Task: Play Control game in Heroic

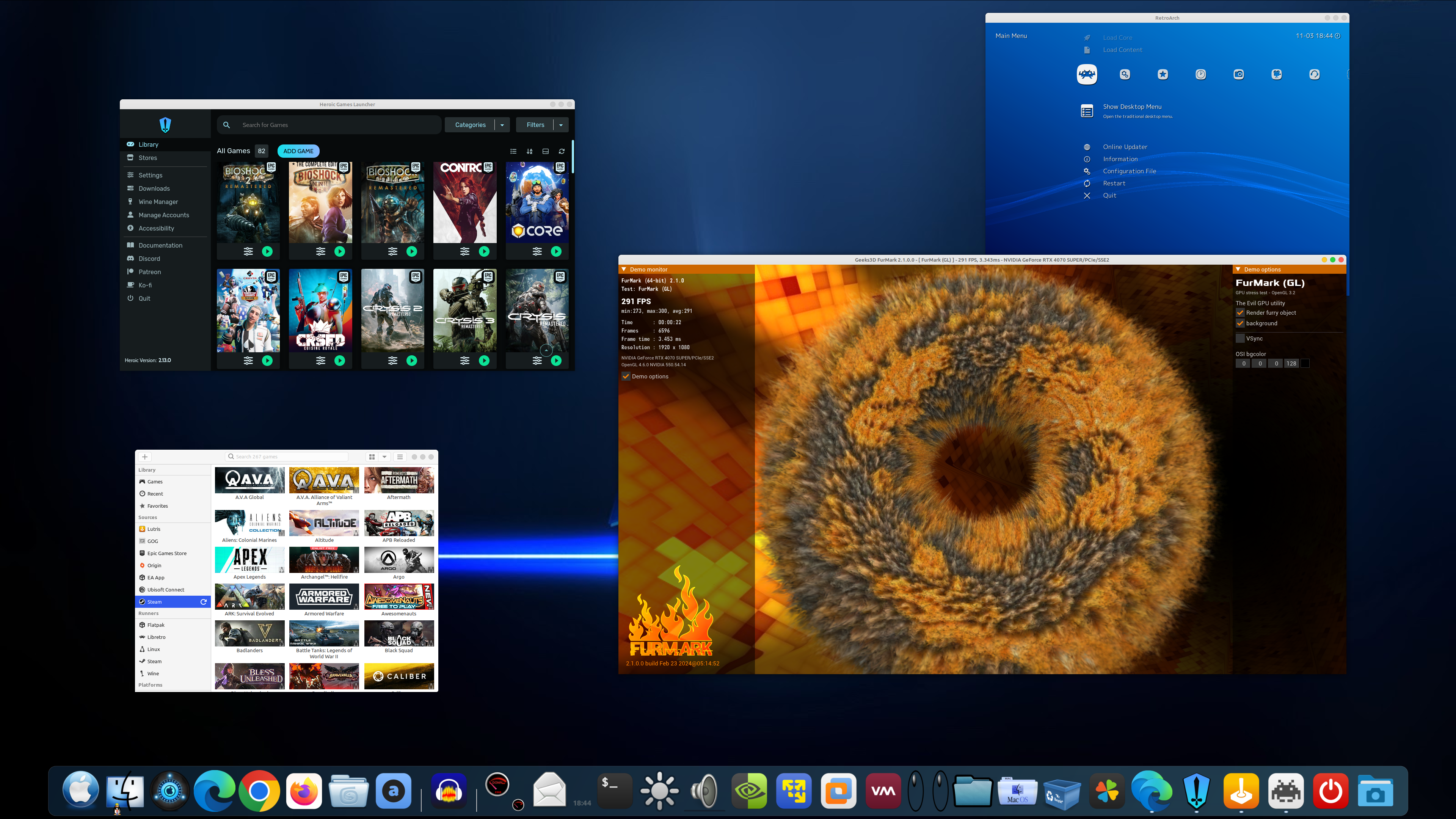Action: [485, 251]
